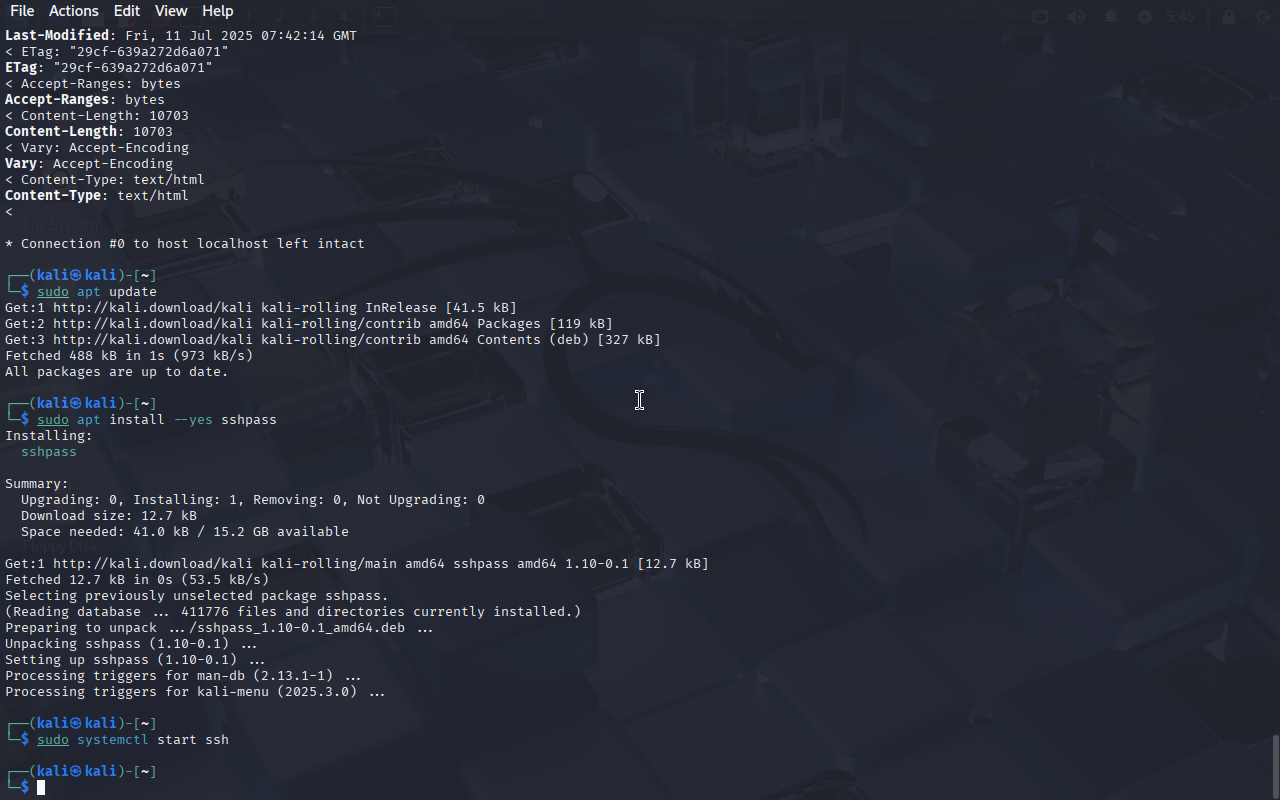Click the network connection icon in panel
Screen dimensions: 1280x800
pyautogui.click(x=1041, y=17)
